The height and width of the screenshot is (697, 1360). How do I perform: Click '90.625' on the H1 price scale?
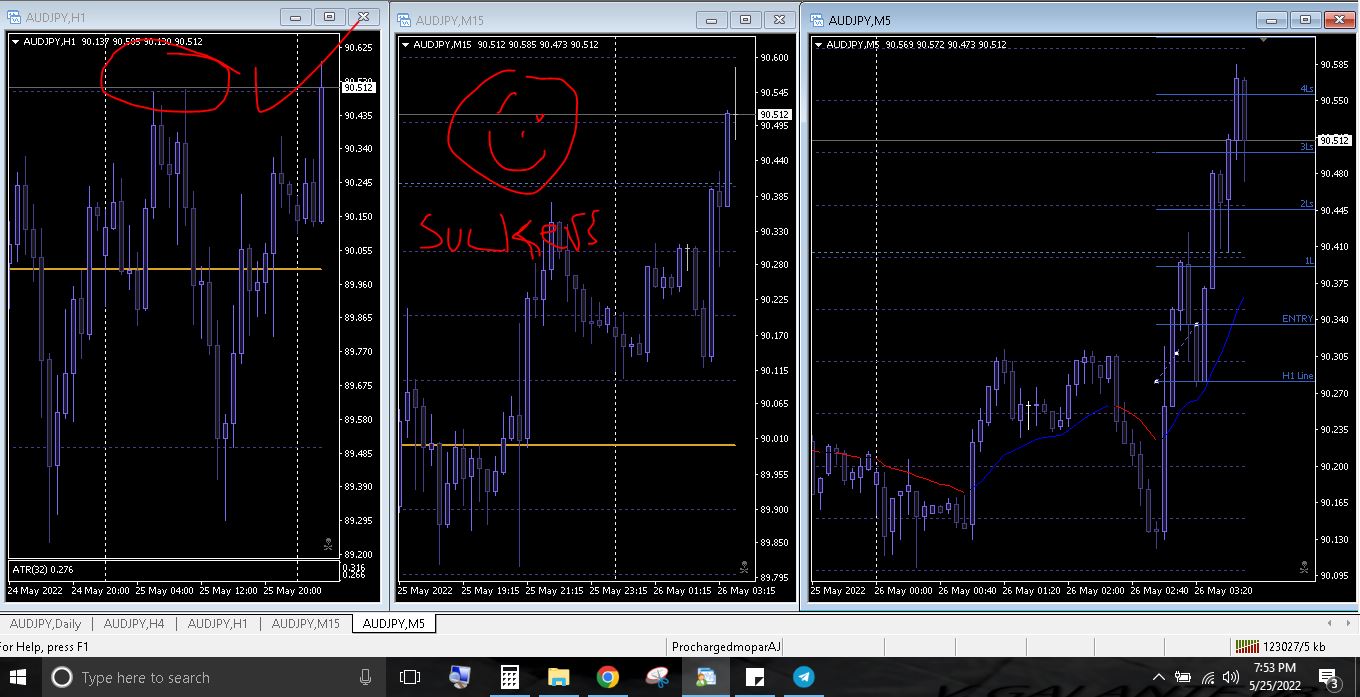358,47
